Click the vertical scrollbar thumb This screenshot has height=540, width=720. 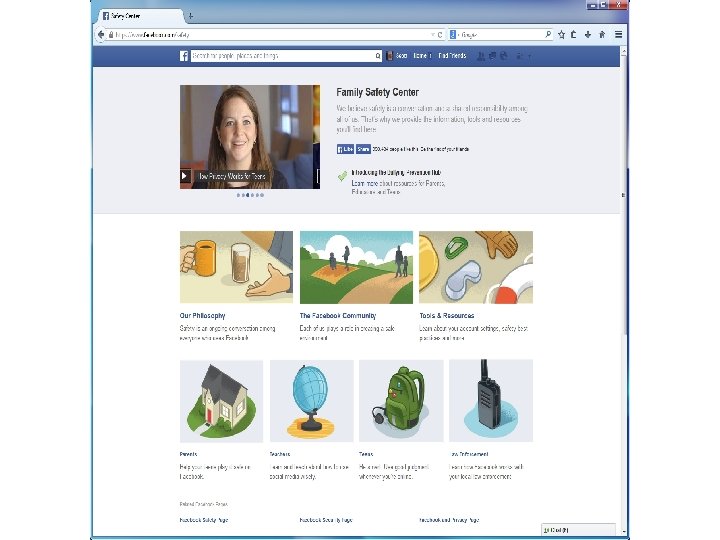point(624,195)
